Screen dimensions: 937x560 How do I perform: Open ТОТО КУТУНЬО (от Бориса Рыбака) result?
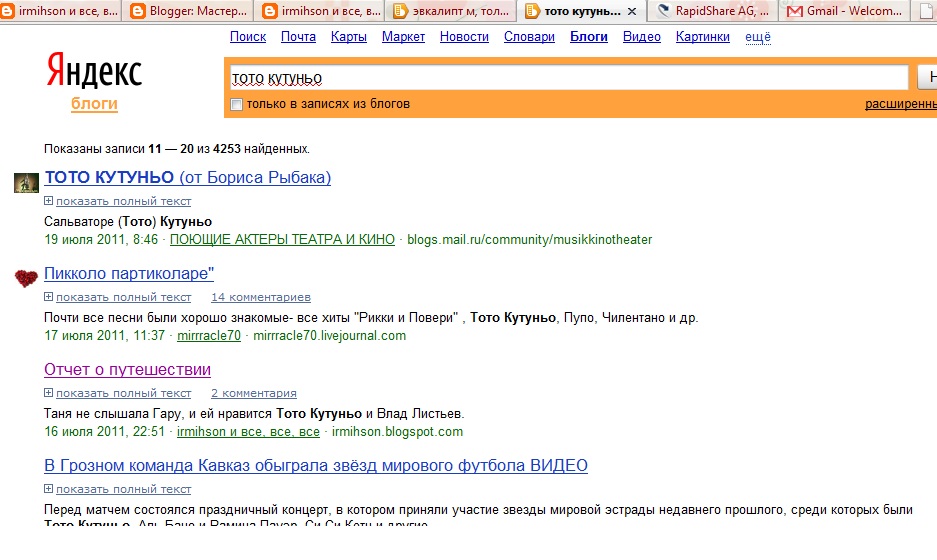point(188,178)
